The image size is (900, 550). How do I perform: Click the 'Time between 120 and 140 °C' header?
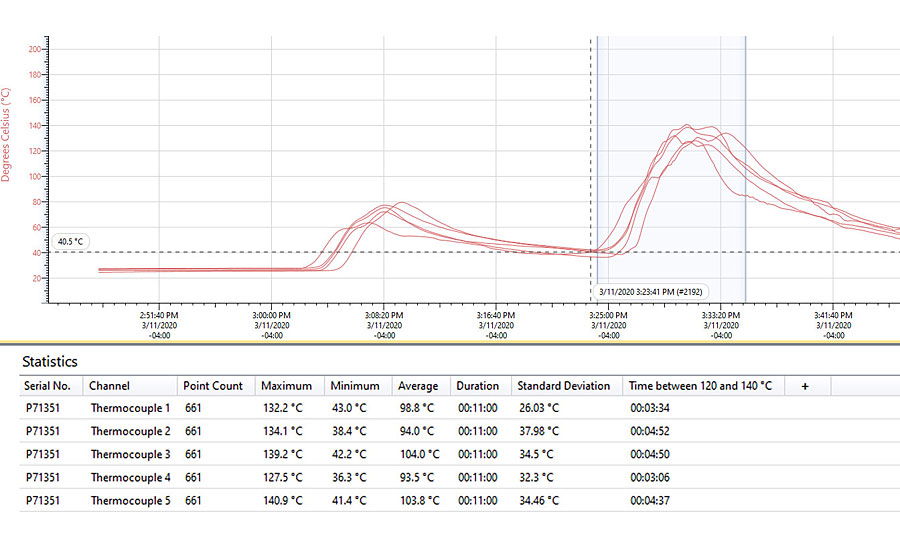(700, 386)
